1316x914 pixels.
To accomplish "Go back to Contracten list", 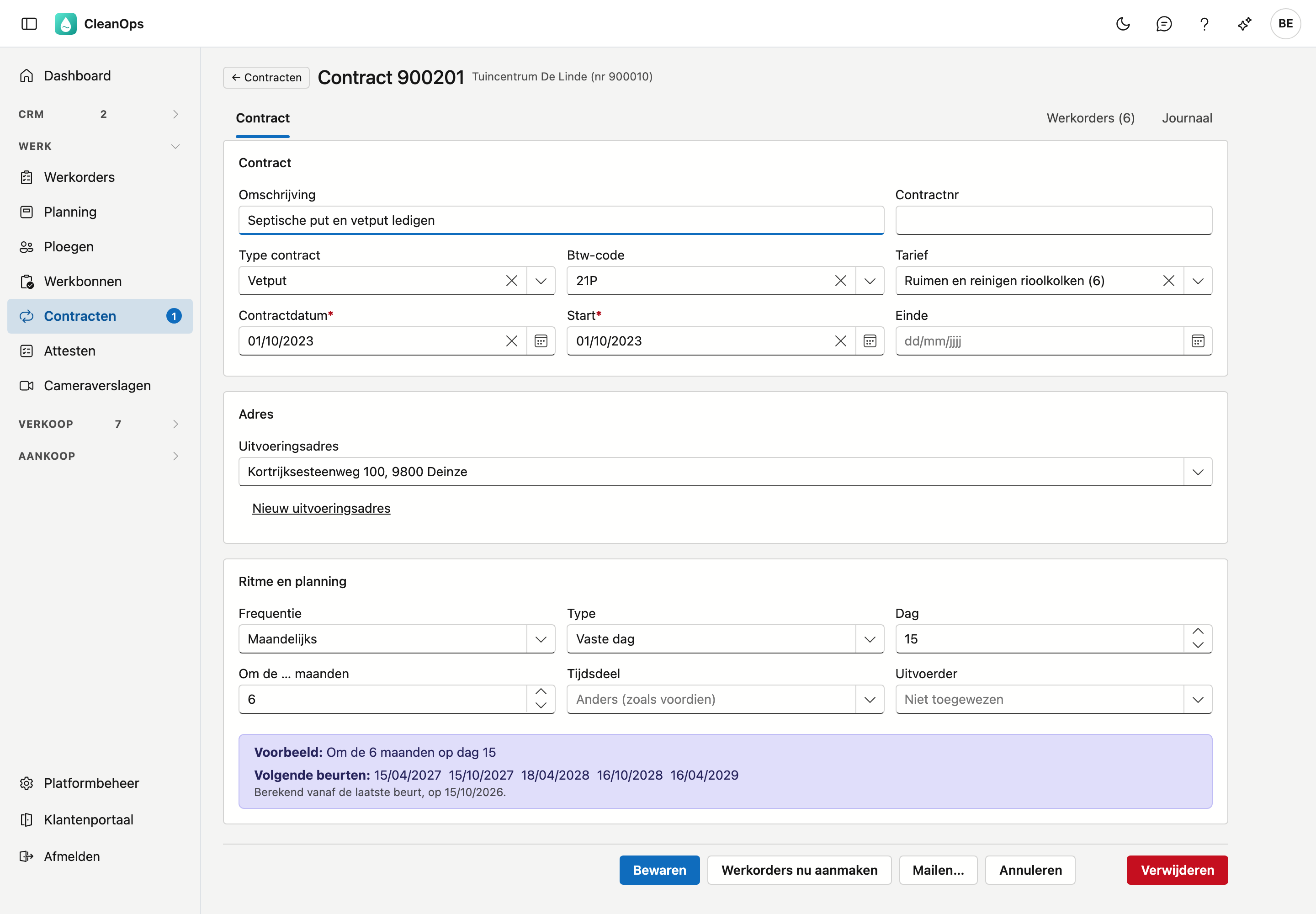I will point(266,78).
